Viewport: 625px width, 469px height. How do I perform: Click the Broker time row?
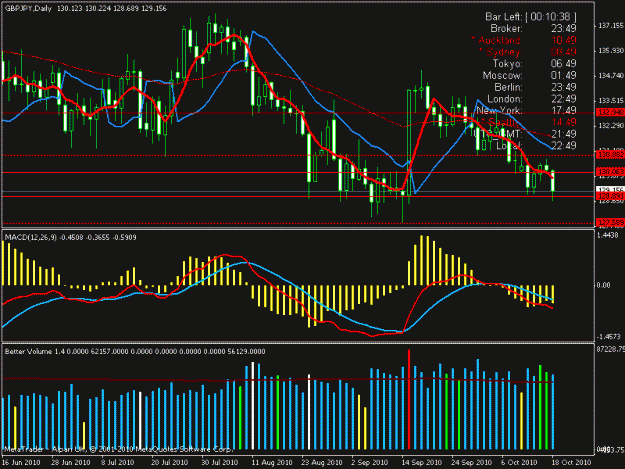pos(533,29)
